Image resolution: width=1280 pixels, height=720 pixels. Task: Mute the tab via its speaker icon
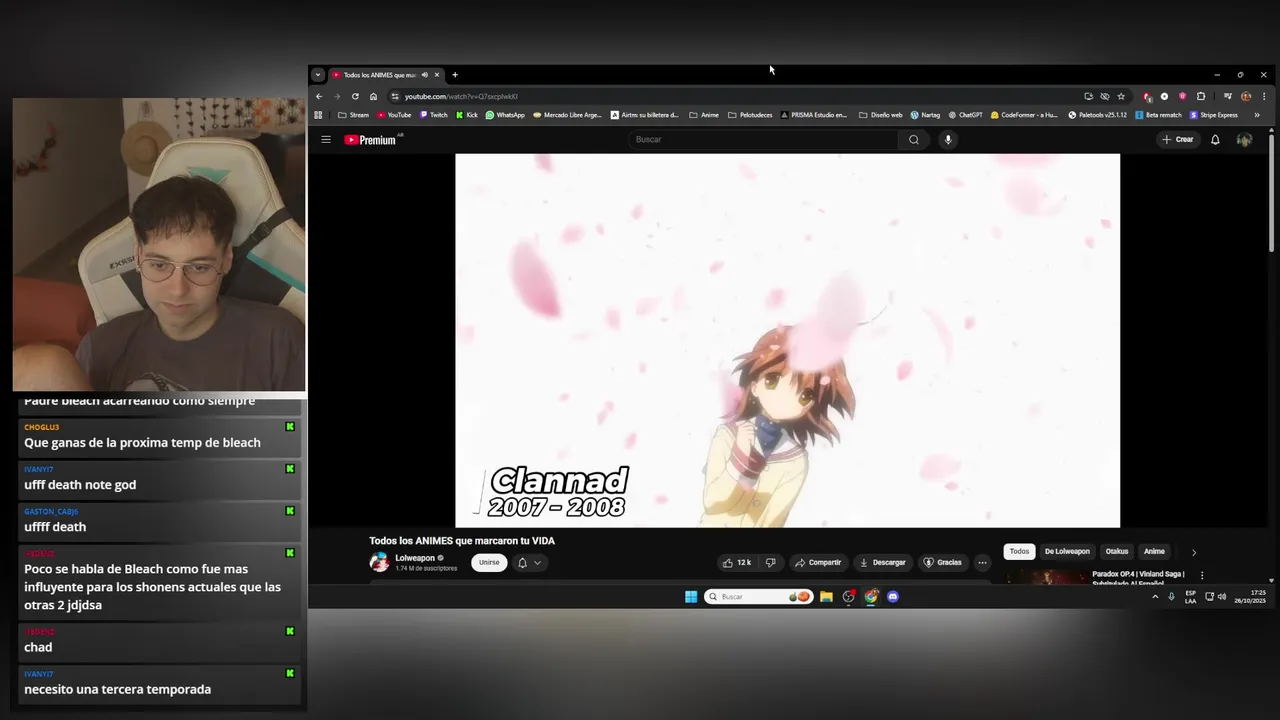click(424, 75)
